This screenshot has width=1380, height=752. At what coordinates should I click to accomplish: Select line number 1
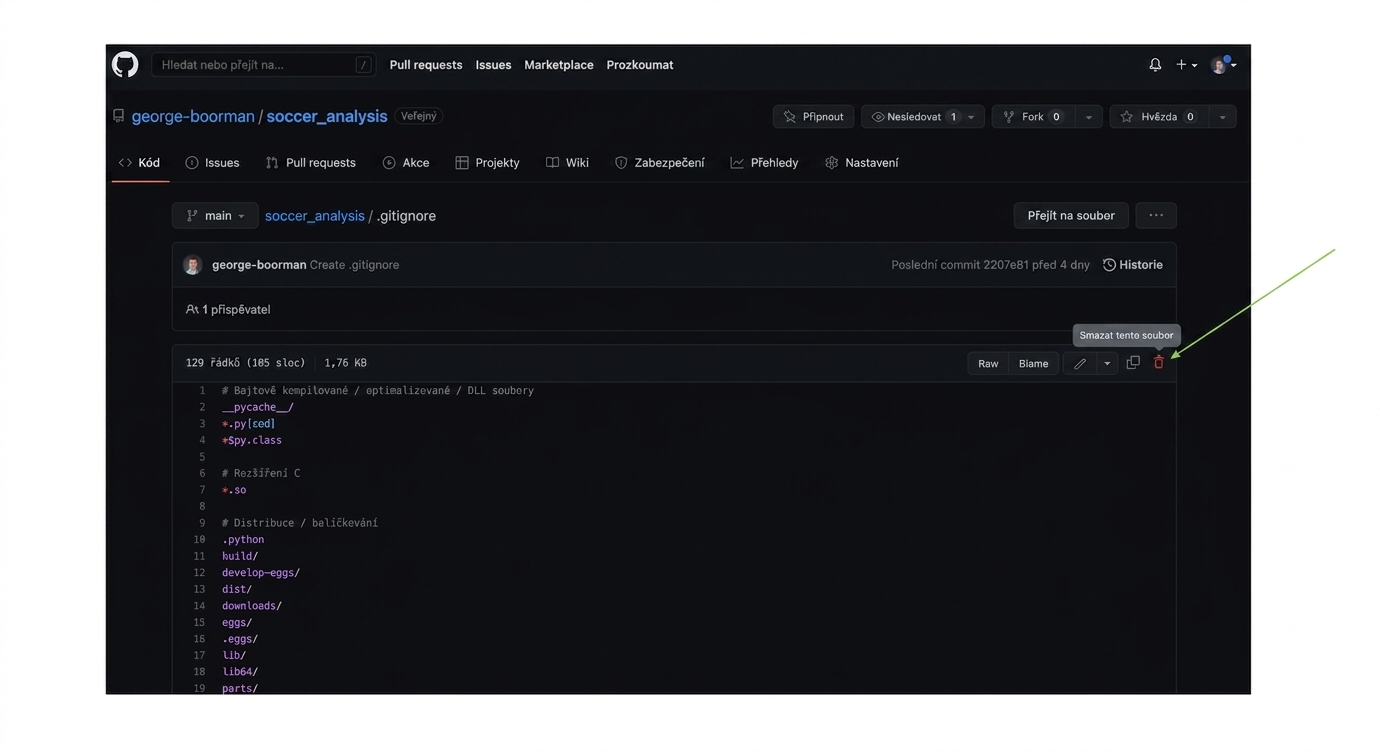202,391
